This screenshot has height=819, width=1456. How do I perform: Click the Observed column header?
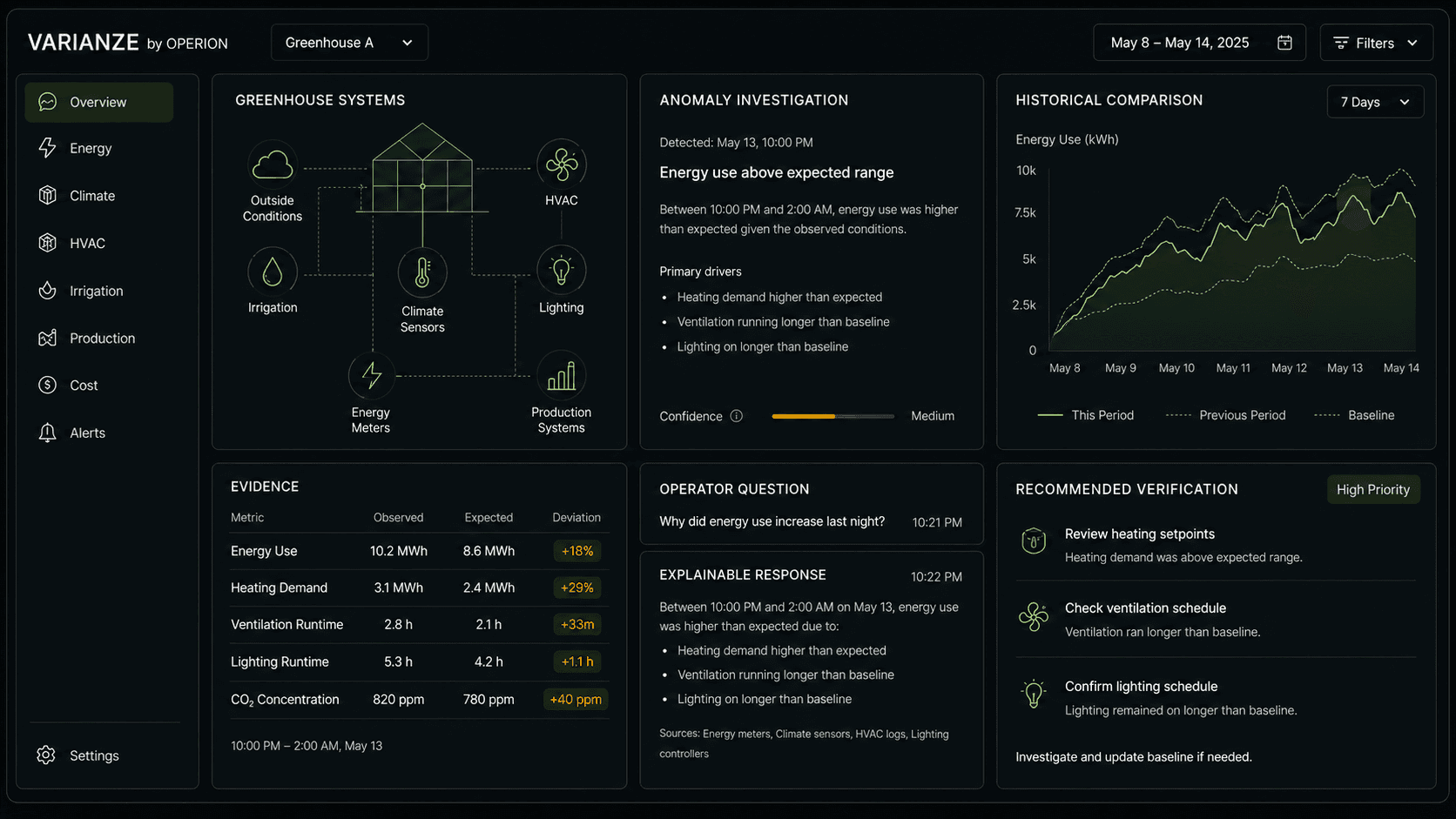pos(399,517)
